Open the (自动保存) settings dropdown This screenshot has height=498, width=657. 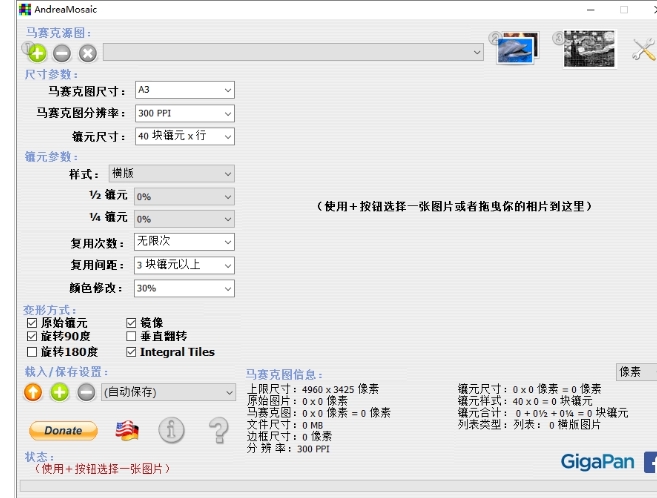(x=168, y=392)
